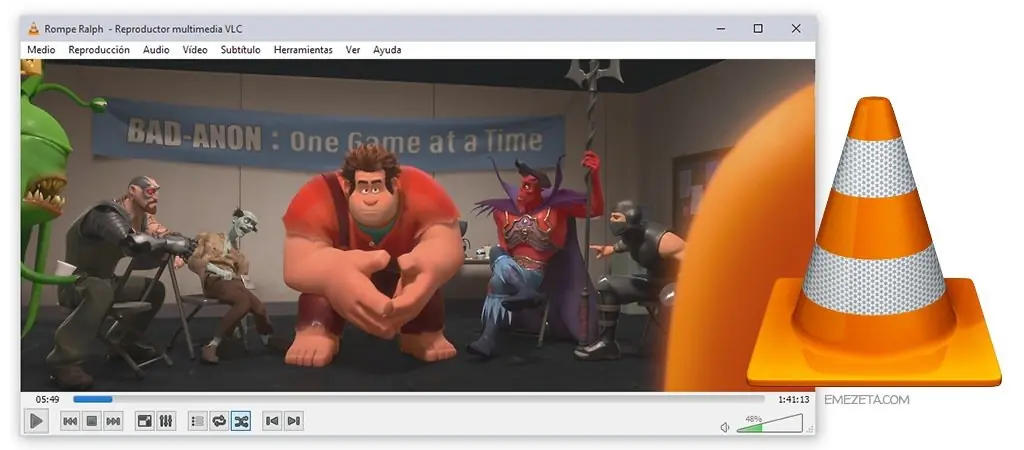Screen dimensions: 1024x450
Task: Open the Medio menu
Action: (41, 50)
